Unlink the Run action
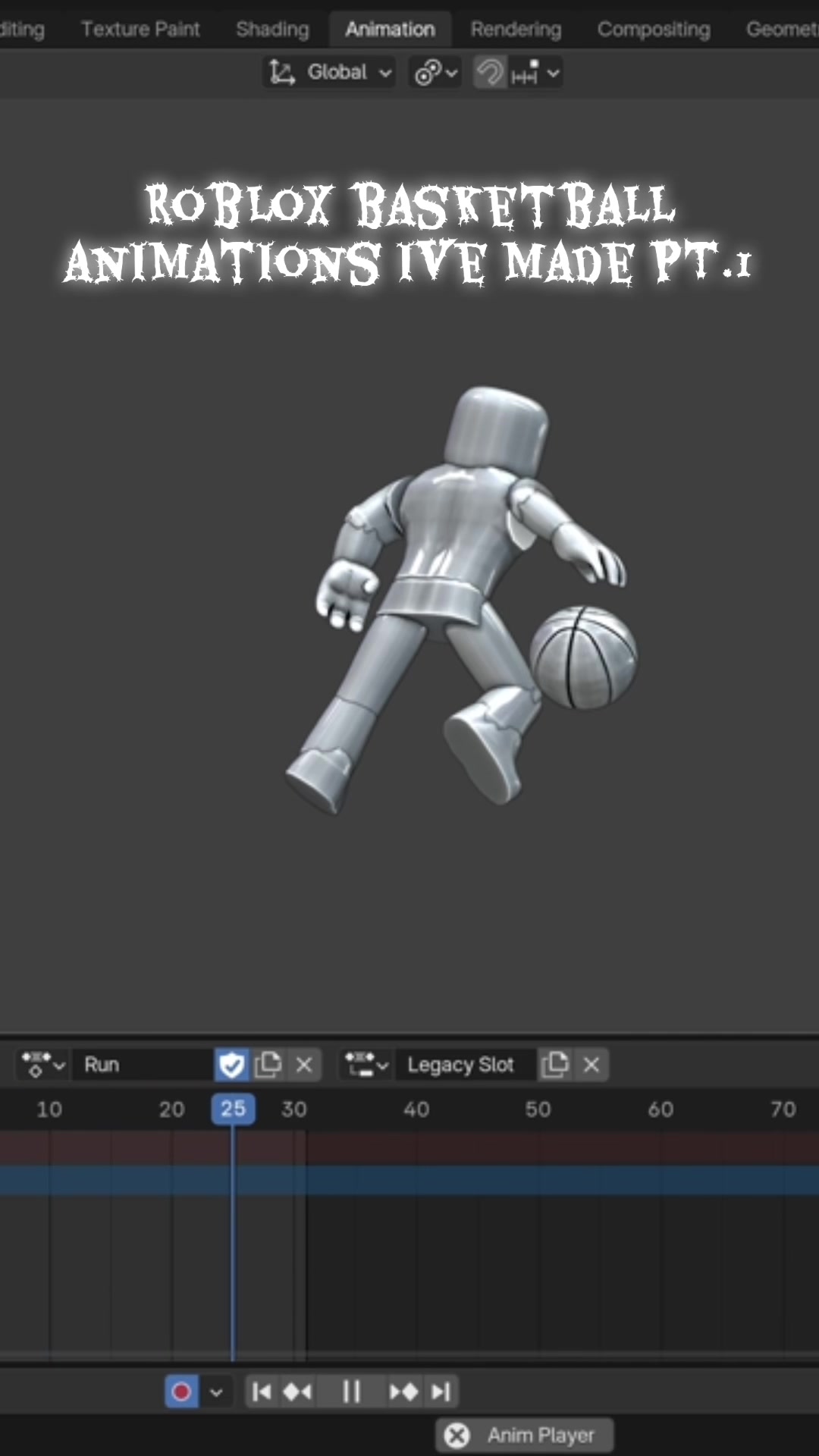The width and height of the screenshot is (819, 1456). 304,1065
